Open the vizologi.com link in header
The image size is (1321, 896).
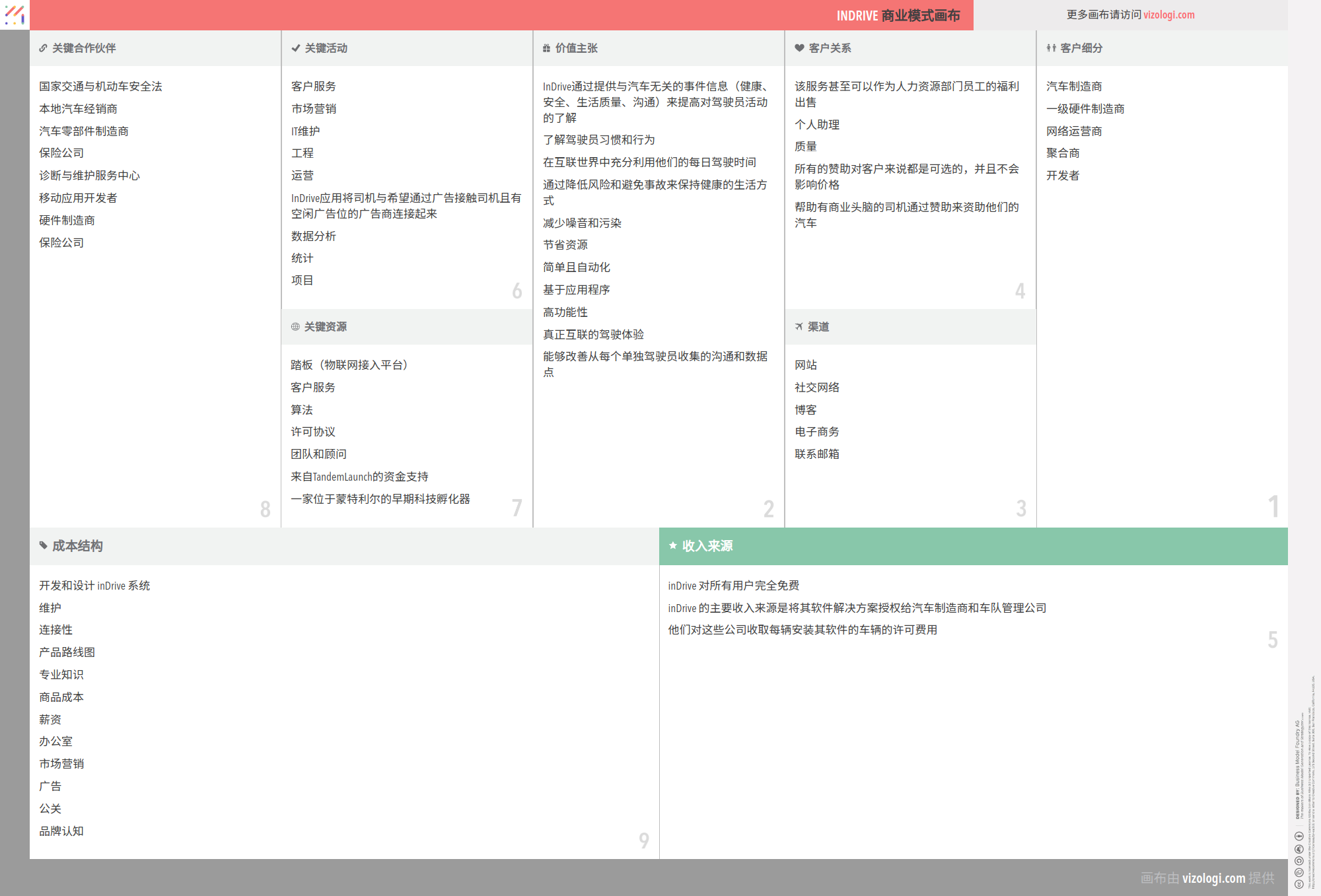click(x=1168, y=15)
